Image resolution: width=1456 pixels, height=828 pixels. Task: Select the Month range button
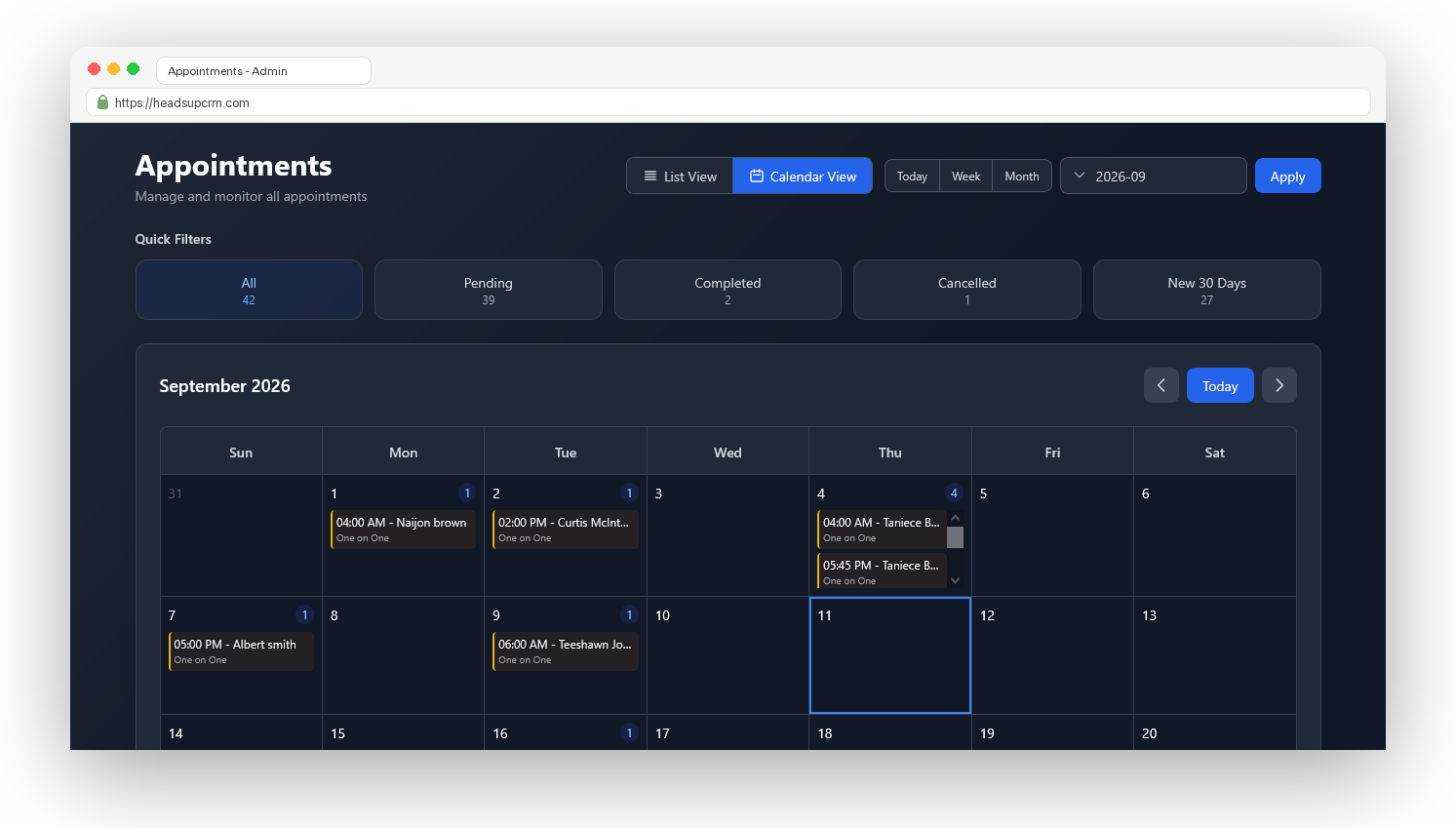(1022, 177)
